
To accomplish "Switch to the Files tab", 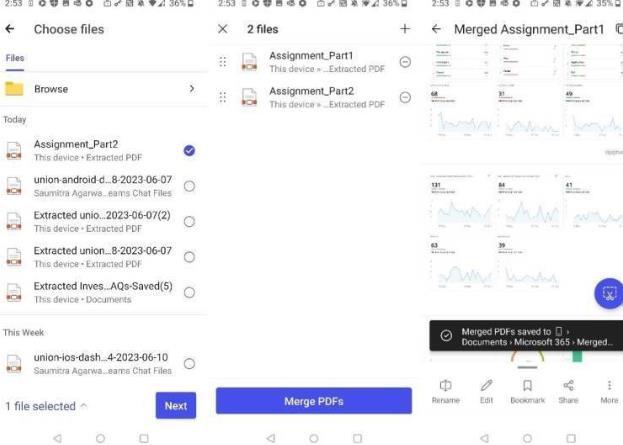I will pyautogui.click(x=14, y=58).
